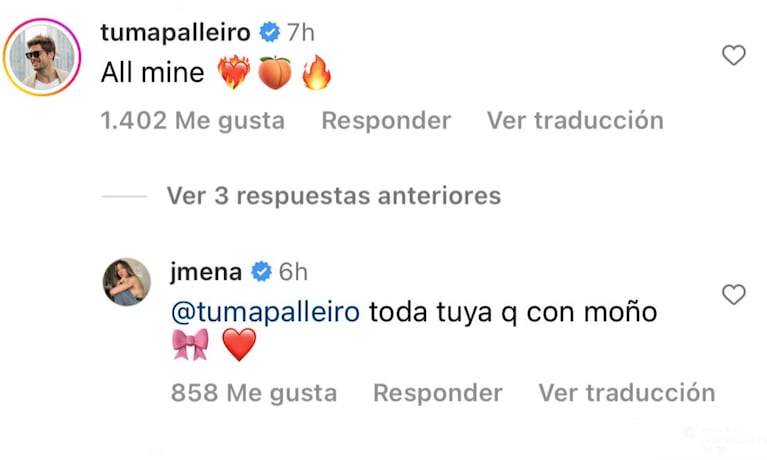The image size is (767, 460).
Task: Reply to tumapalleiro's comment via Responder
Action: [x=386, y=121]
